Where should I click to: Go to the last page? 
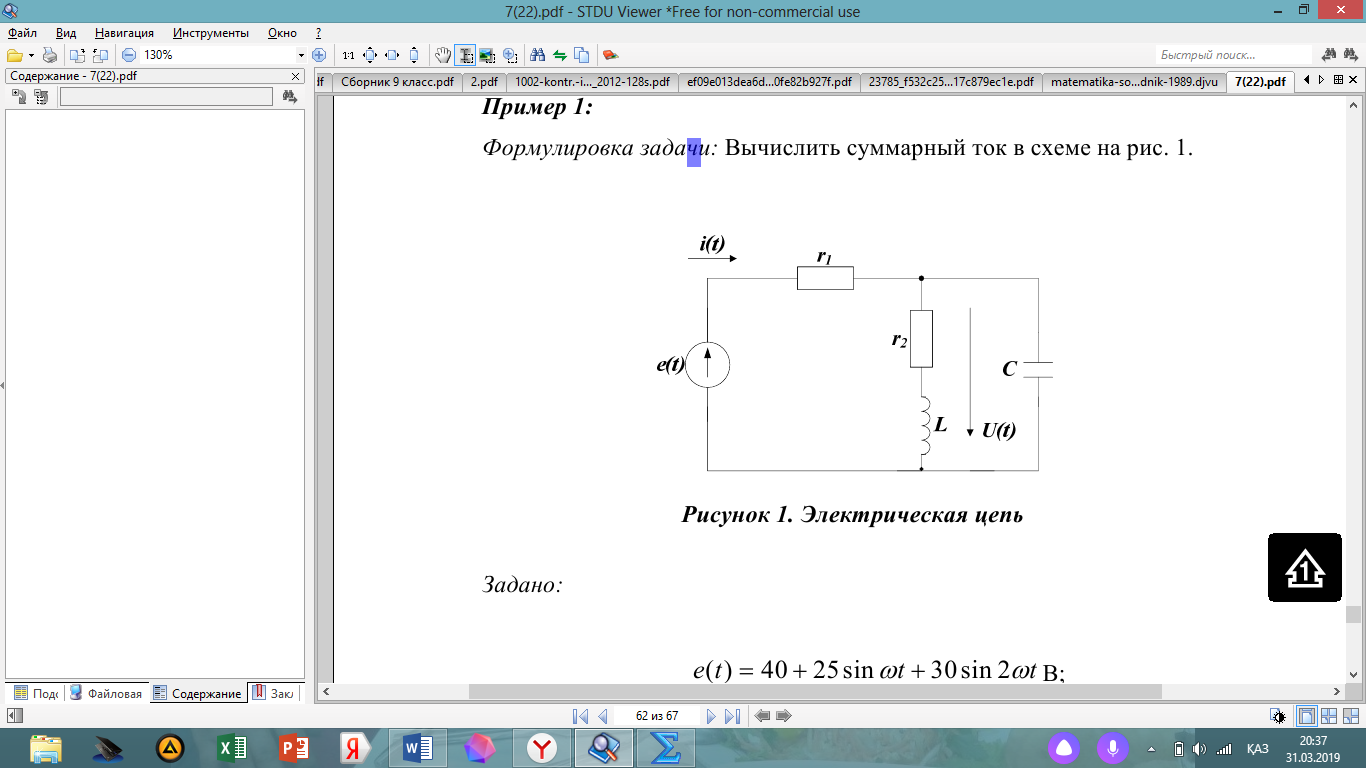732,716
